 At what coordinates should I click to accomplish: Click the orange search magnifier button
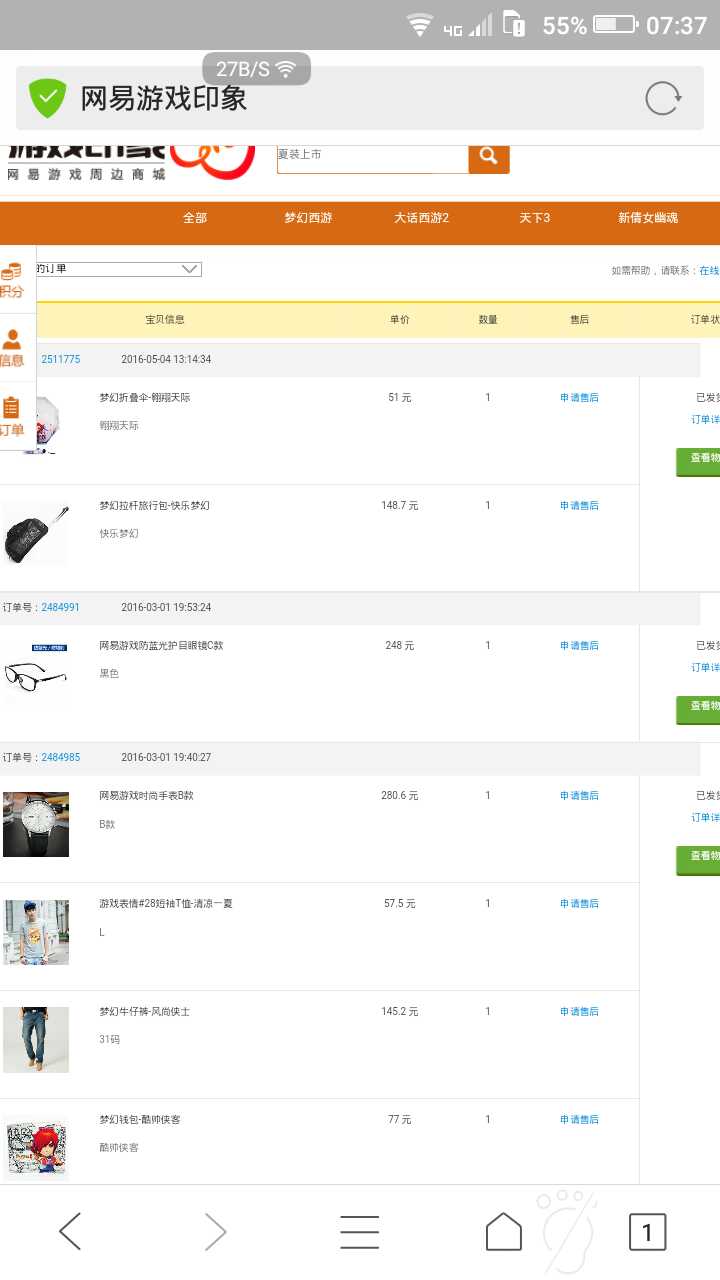click(489, 155)
